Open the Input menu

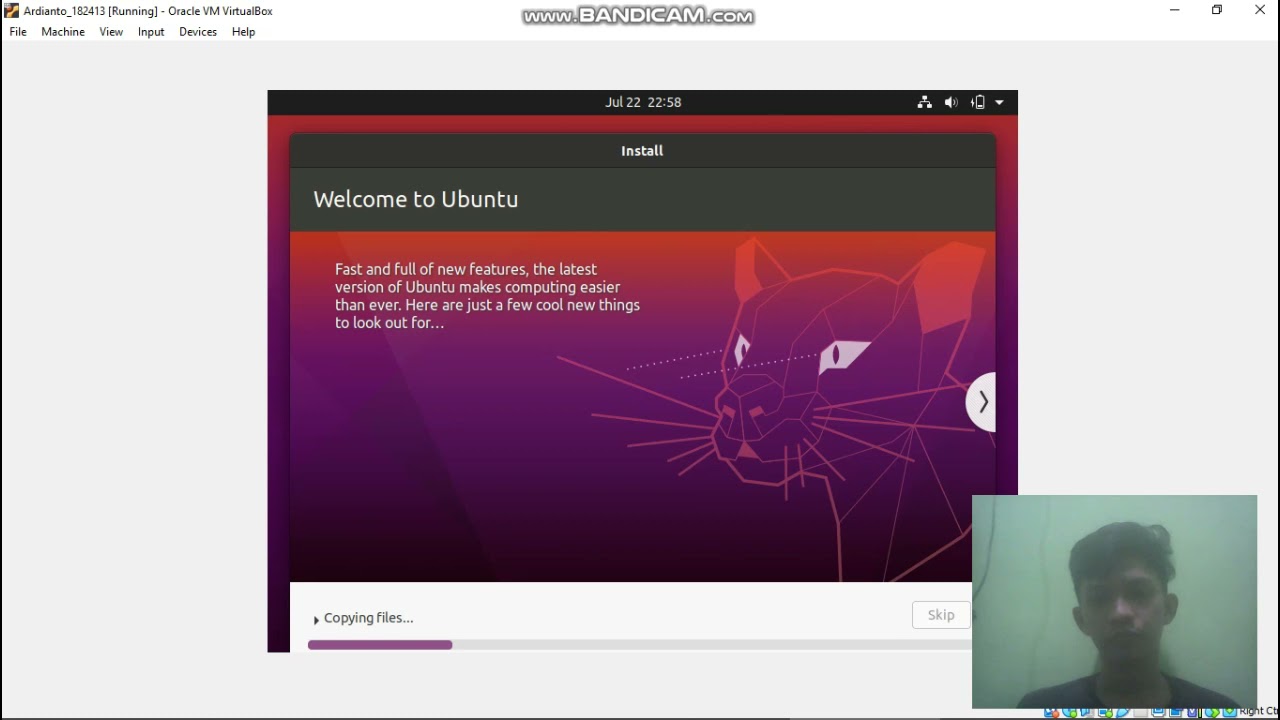tap(151, 32)
